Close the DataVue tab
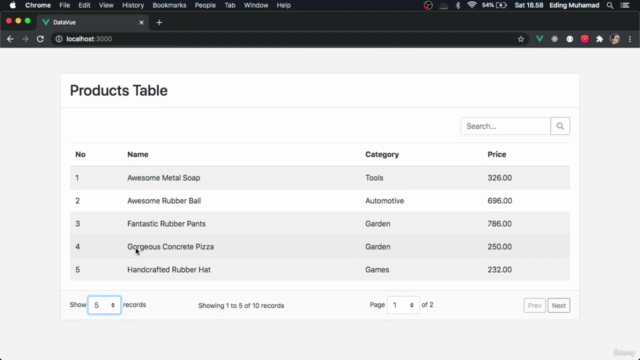The width and height of the screenshot is (640, 360). point(141,22)
